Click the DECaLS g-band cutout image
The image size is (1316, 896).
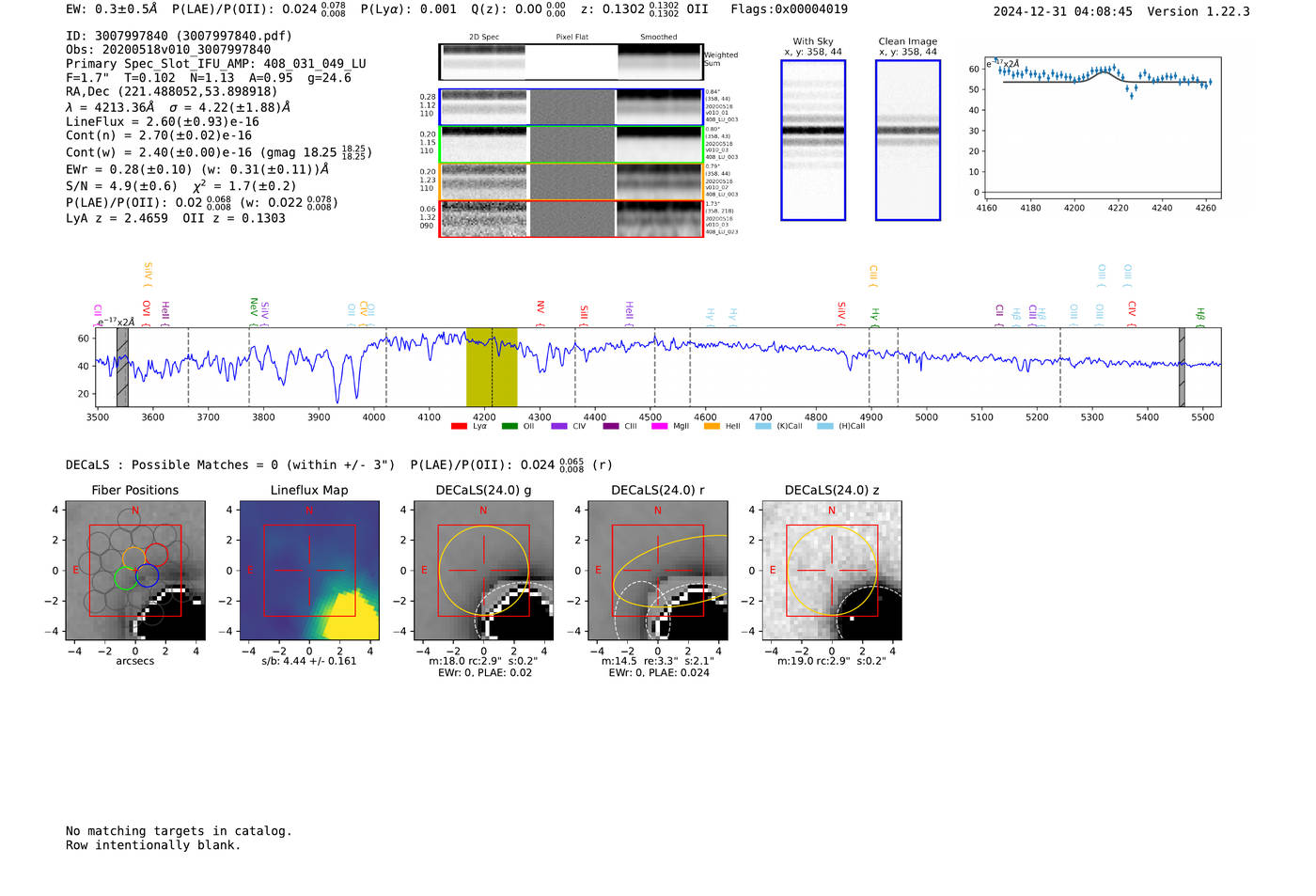pos(483,571)
